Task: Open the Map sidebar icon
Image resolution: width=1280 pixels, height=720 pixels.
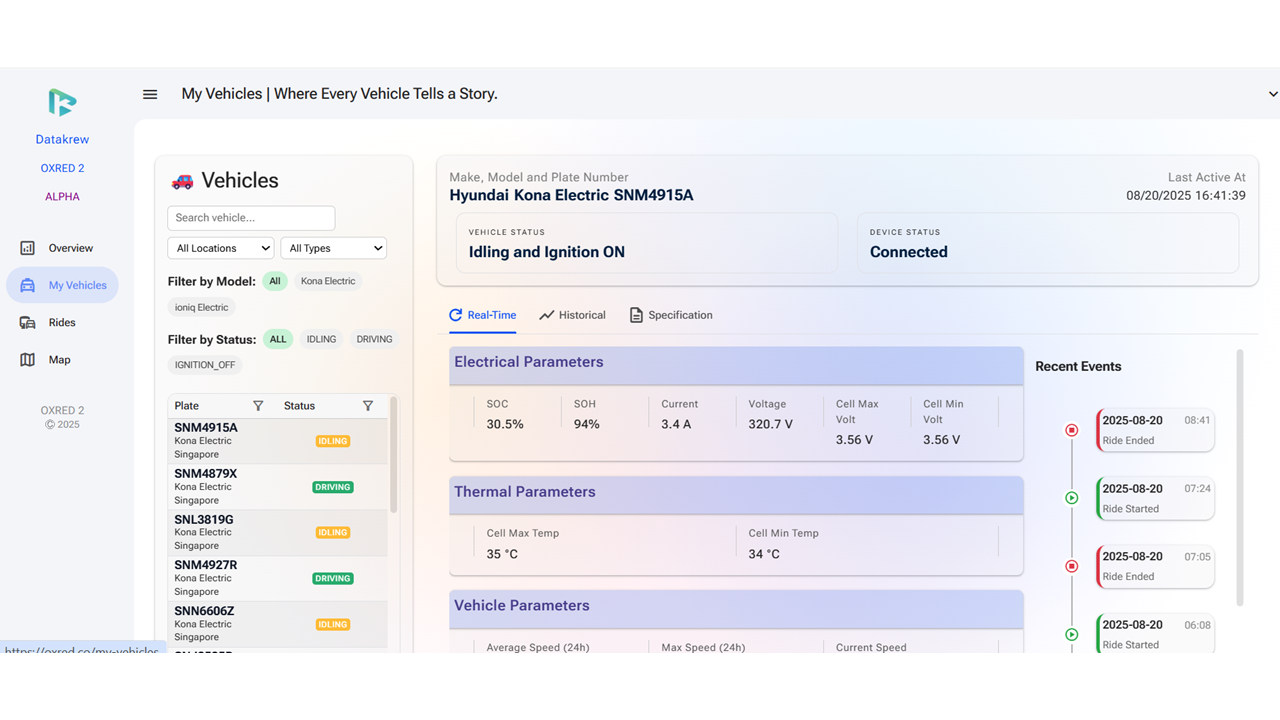Action: [28, 360]
